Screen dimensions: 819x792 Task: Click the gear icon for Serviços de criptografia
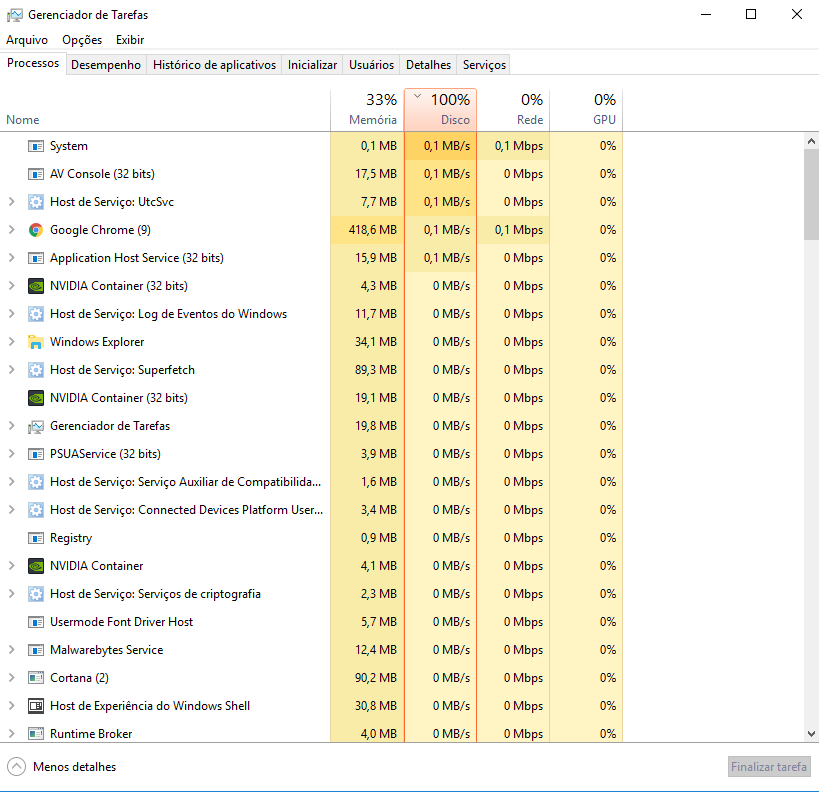[x=36, y=594]
